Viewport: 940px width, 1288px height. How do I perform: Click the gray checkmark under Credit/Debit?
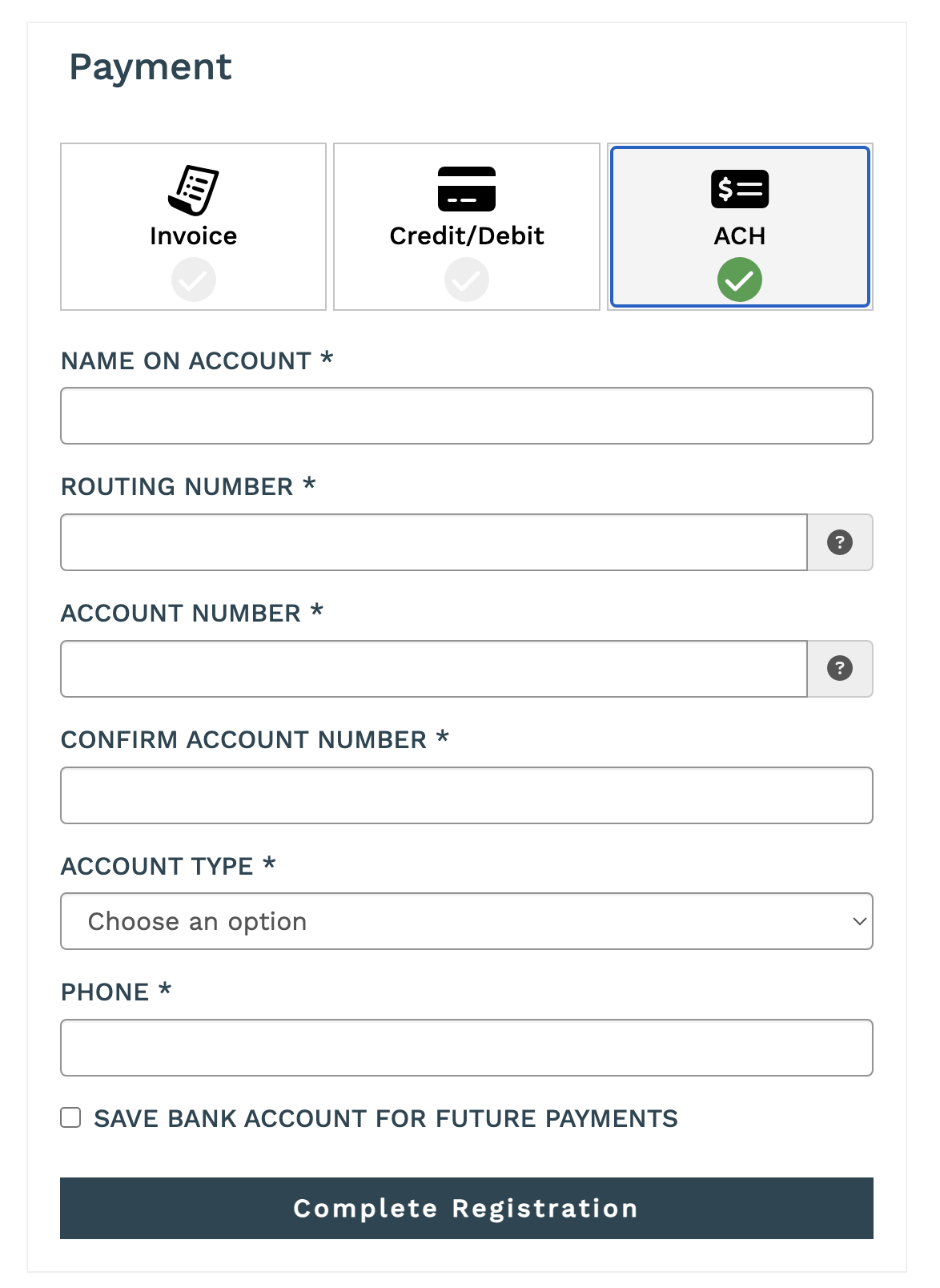click(467, 280)
